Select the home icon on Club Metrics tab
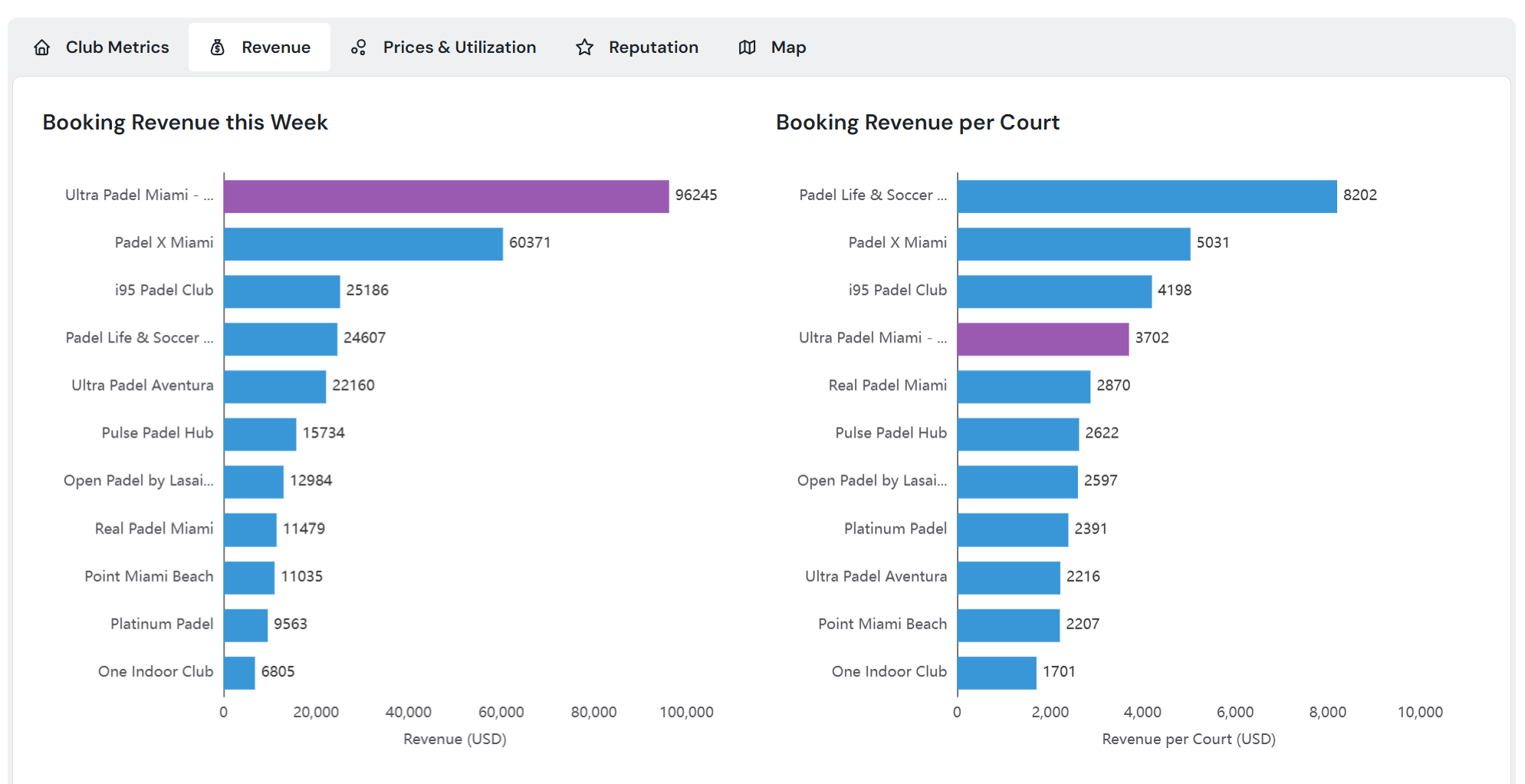 click(42, 47)
